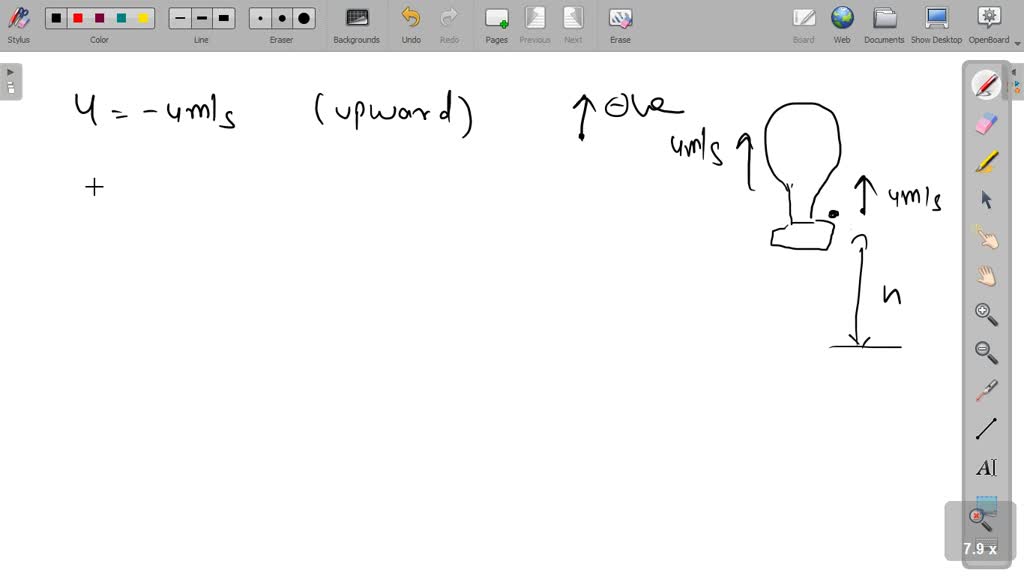
Task: Select the Highlighter tool
Action: coord(986,161)
